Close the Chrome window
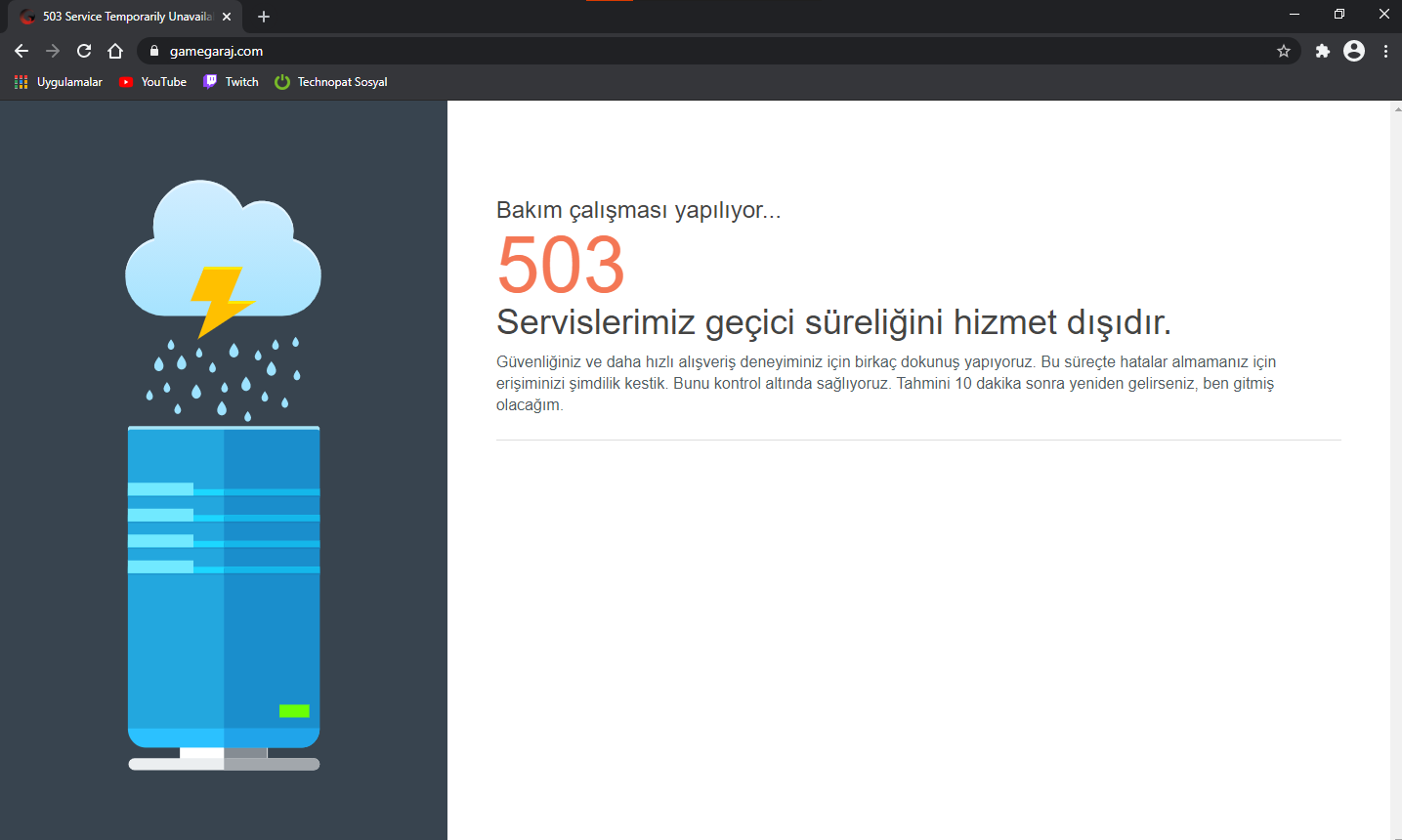1402x840 pixels. coord(1384,14)
